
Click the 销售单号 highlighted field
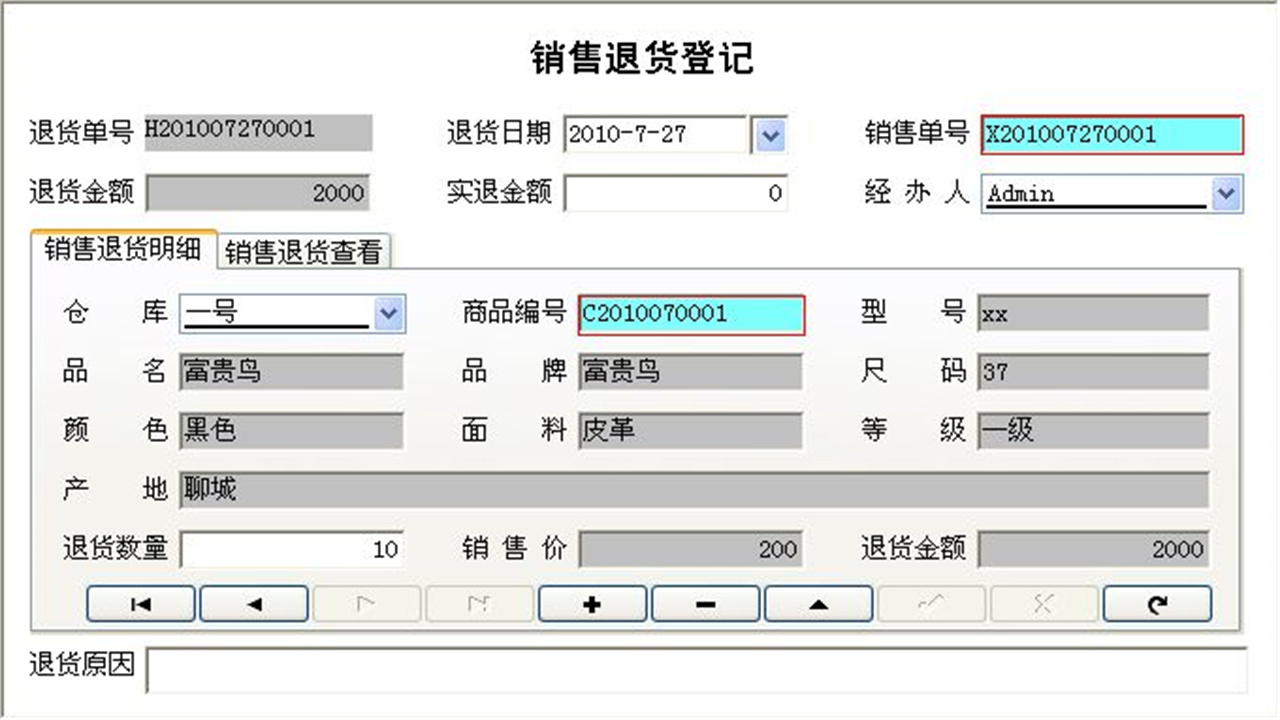1110,135
